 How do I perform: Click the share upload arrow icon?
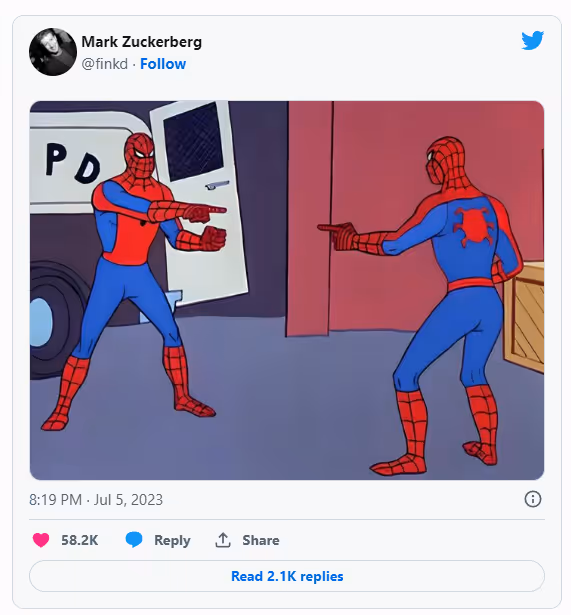(x=223, y=540)
